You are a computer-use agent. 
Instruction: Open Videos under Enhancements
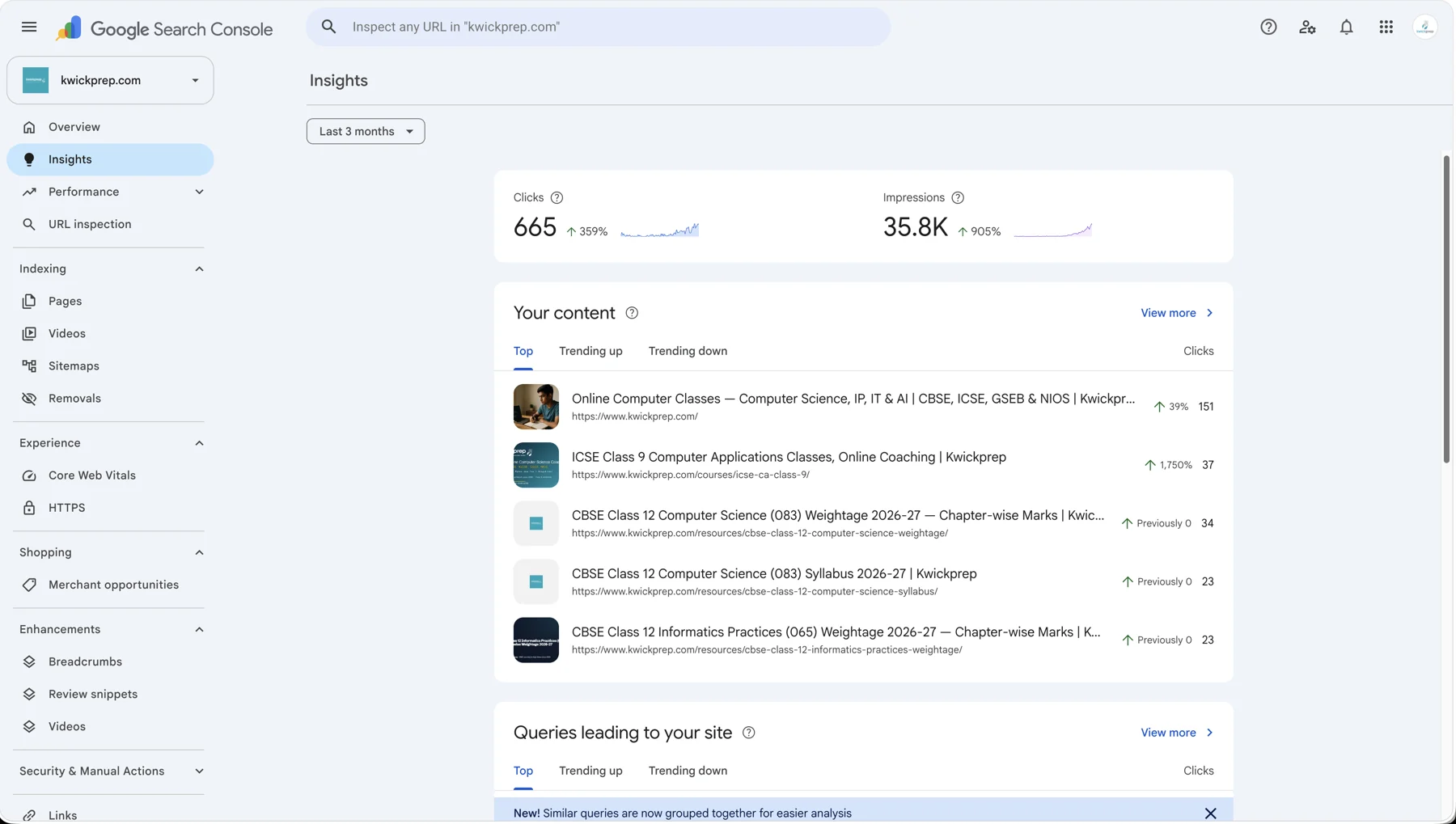(110, 726)
